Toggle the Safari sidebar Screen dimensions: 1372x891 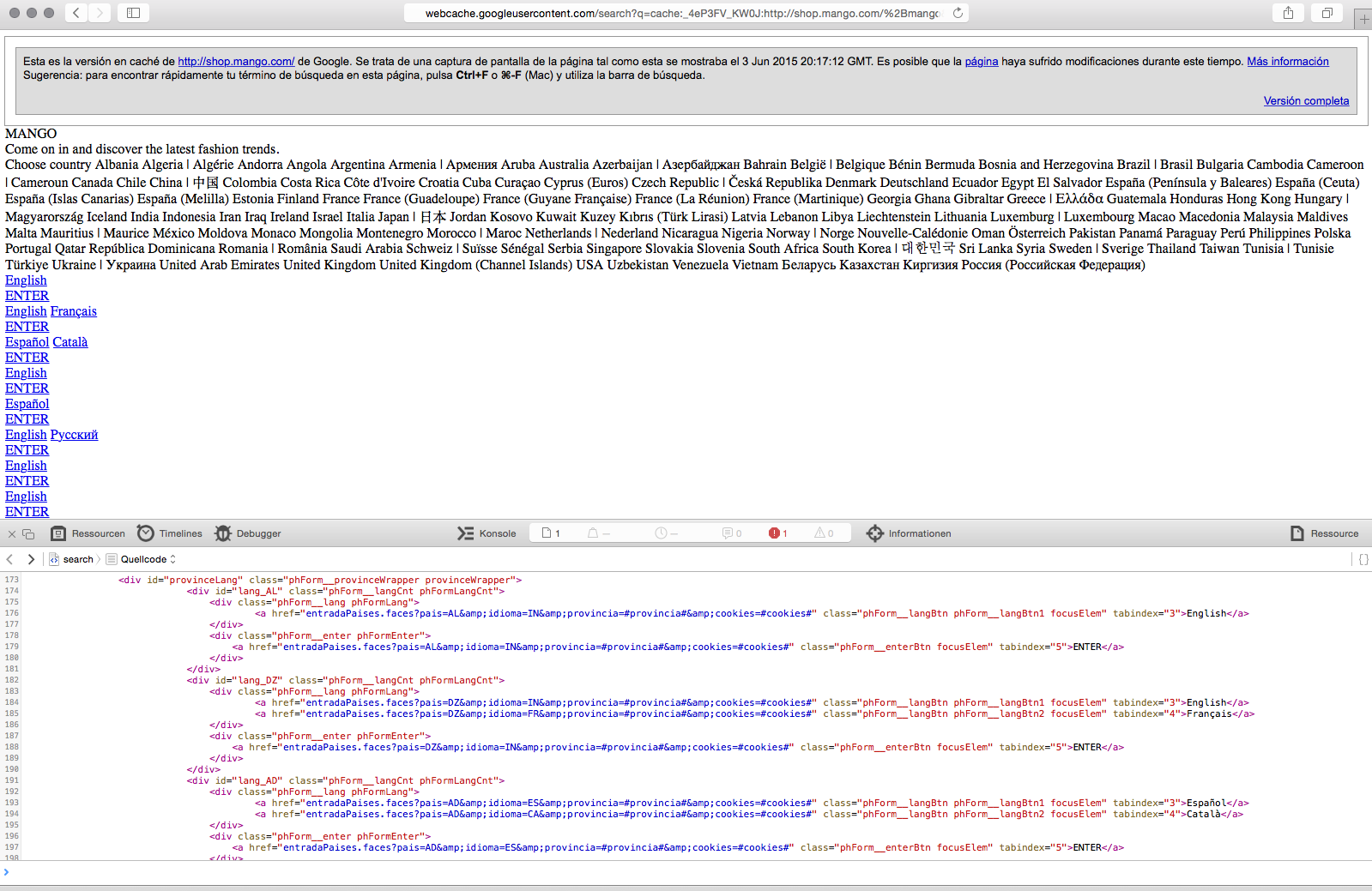(134, 13)
